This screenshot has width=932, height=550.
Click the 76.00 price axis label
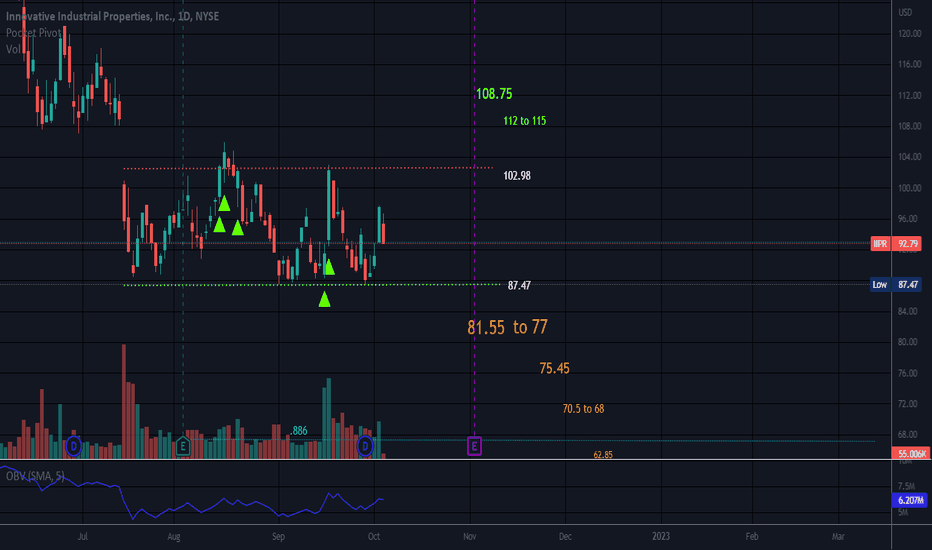click(908, 373)
